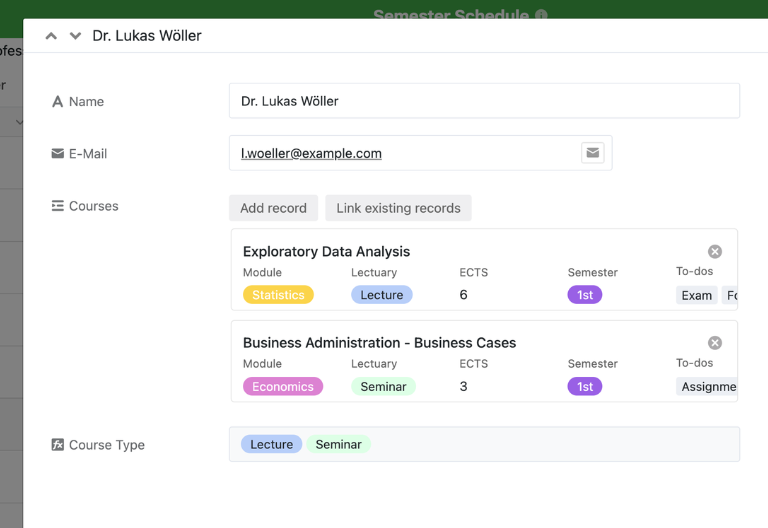Remove the Business Administration - Business Cases record
Image resolution: width=768 pixels, height=528 pixels.
click(715, 343)
